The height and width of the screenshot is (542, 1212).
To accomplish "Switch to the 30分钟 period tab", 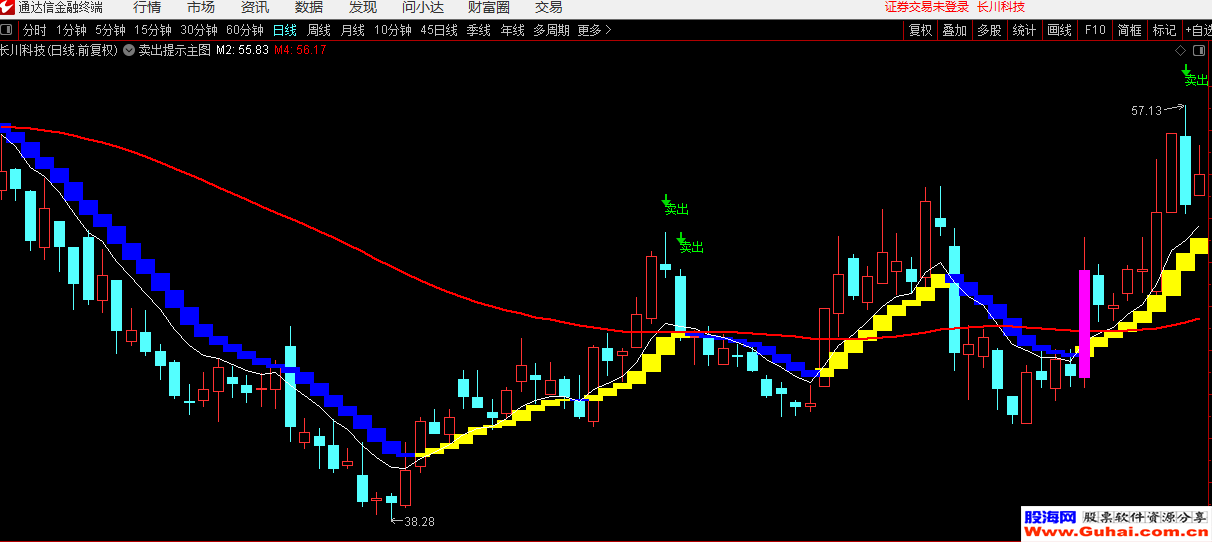I will coord(199,30).
